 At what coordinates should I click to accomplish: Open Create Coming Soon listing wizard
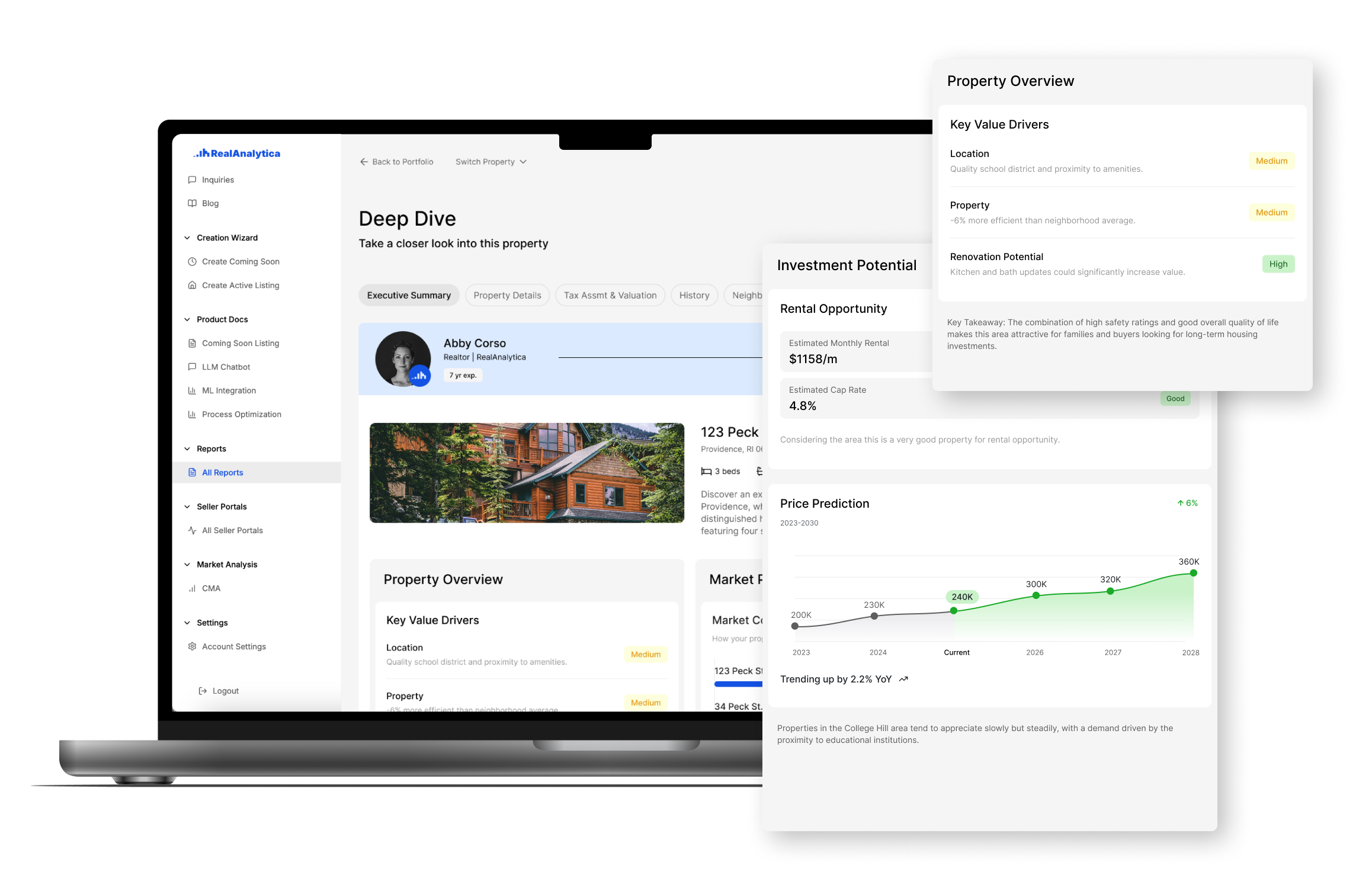coord(239,261)
